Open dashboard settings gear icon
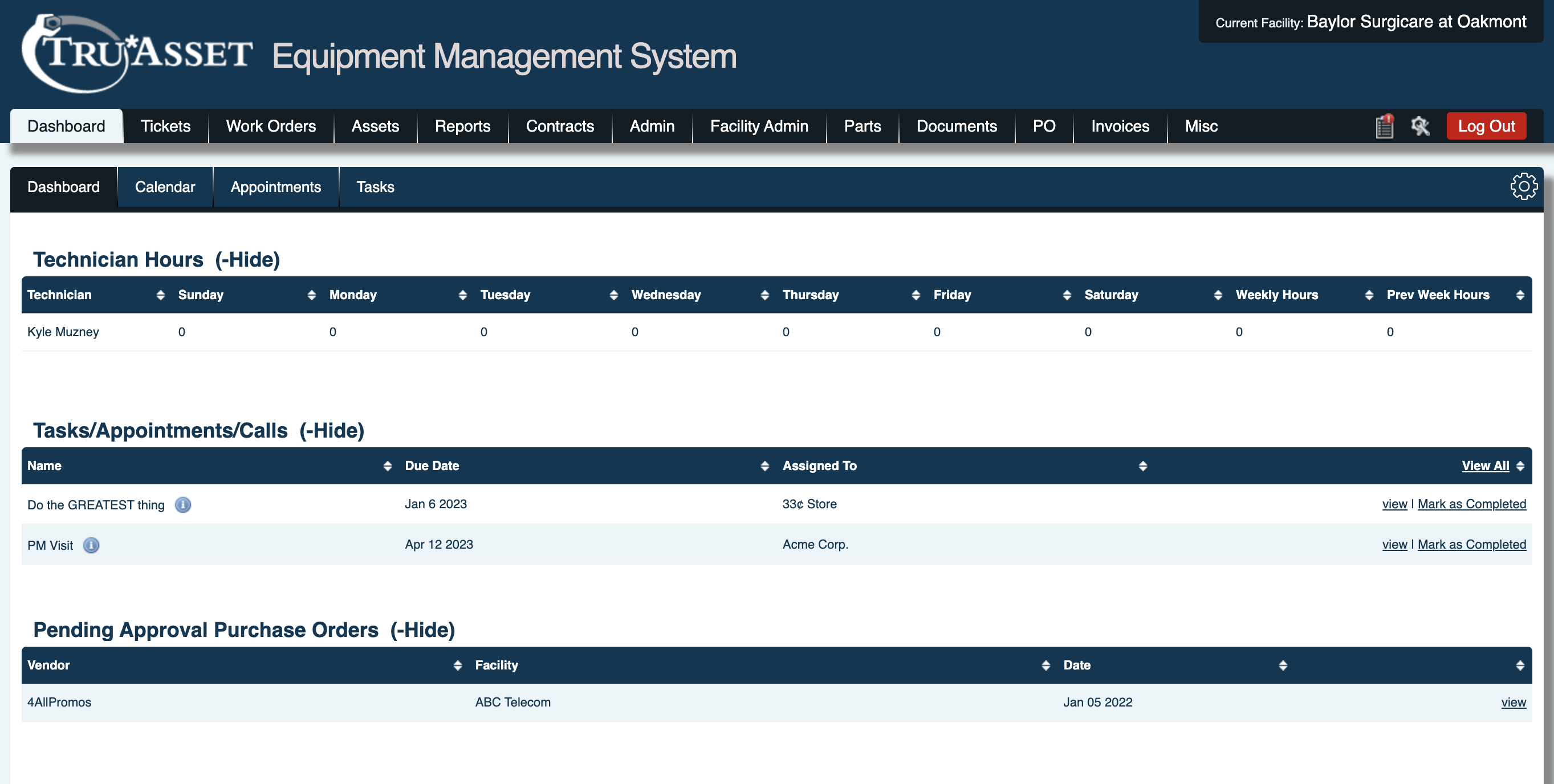This screenshot has width=1554, height=784. pyautogui.click(x=1524, y=186)
